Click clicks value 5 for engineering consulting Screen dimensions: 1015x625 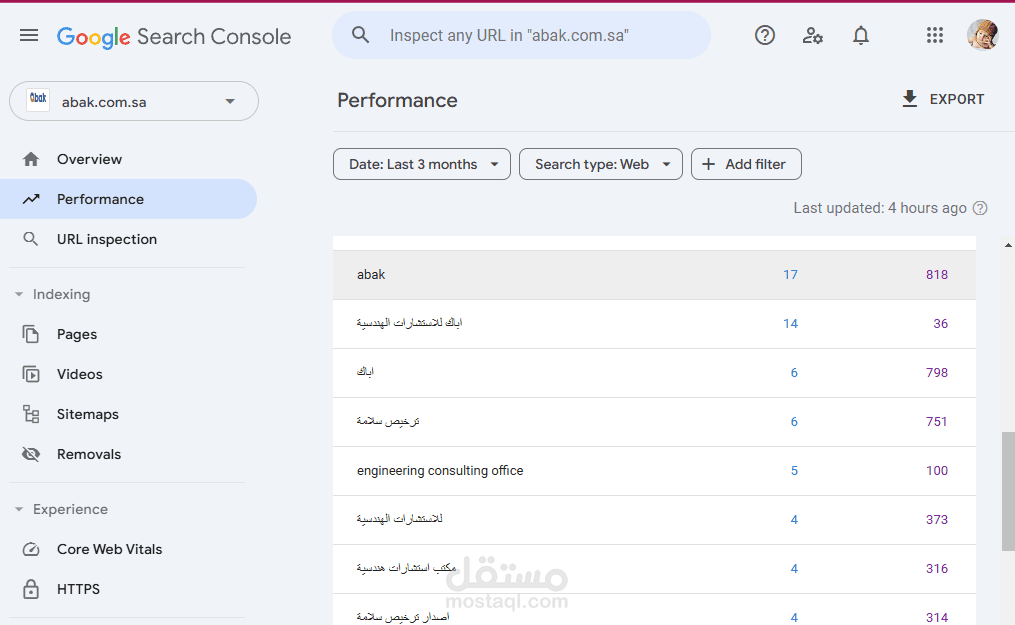pyautogui.click(x=794, y=471)
